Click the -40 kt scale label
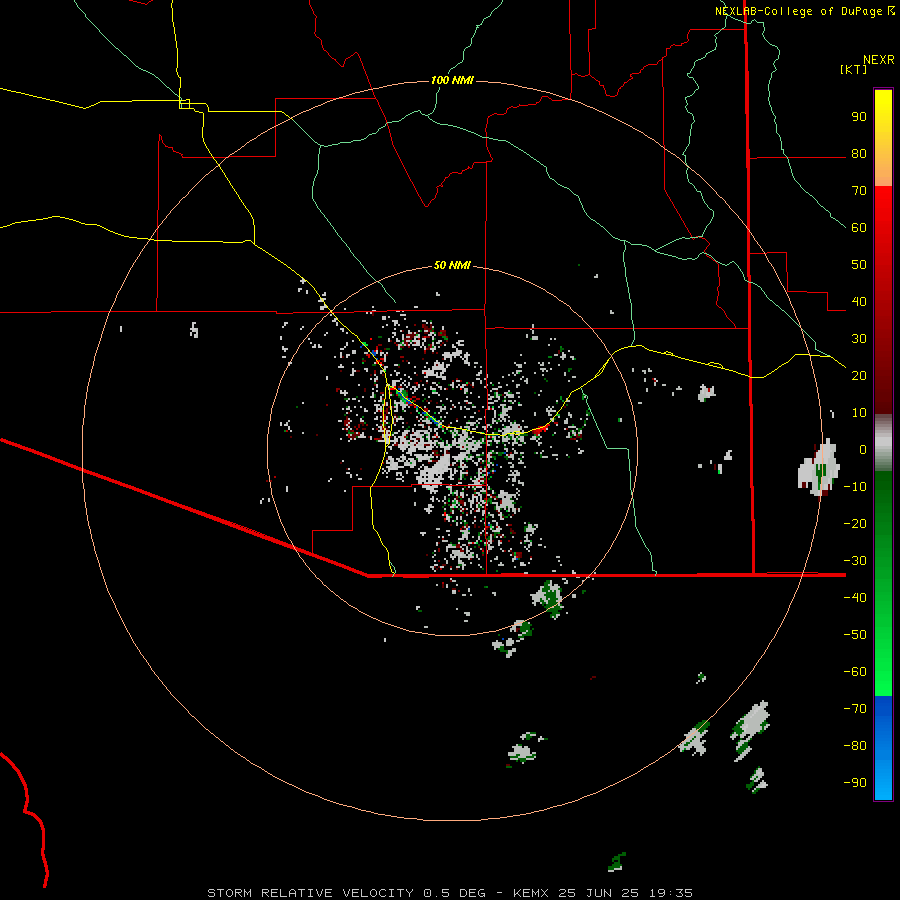The height and width of the screenshot is (900, 900). pos(855,598)
